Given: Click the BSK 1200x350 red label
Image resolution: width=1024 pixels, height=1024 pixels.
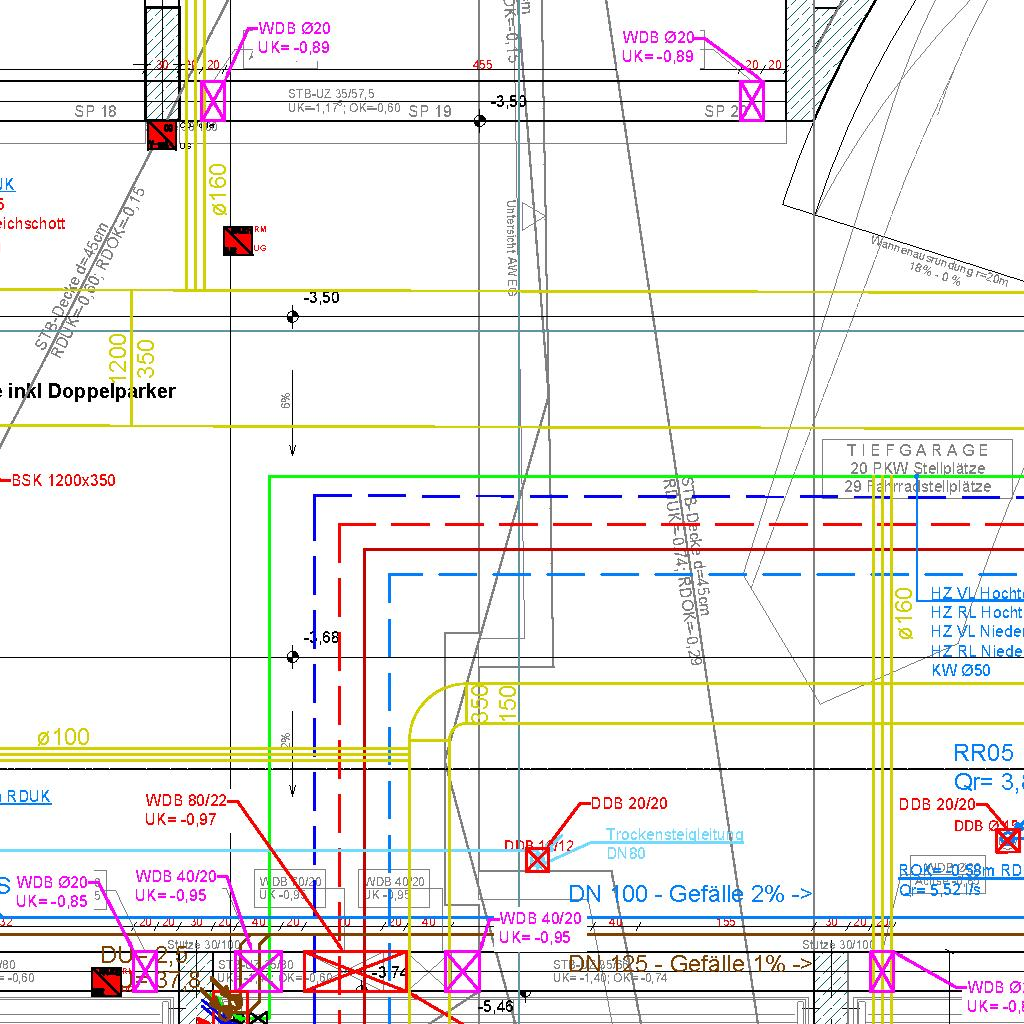Looking at the screenshot, I should tap(63, 480).
